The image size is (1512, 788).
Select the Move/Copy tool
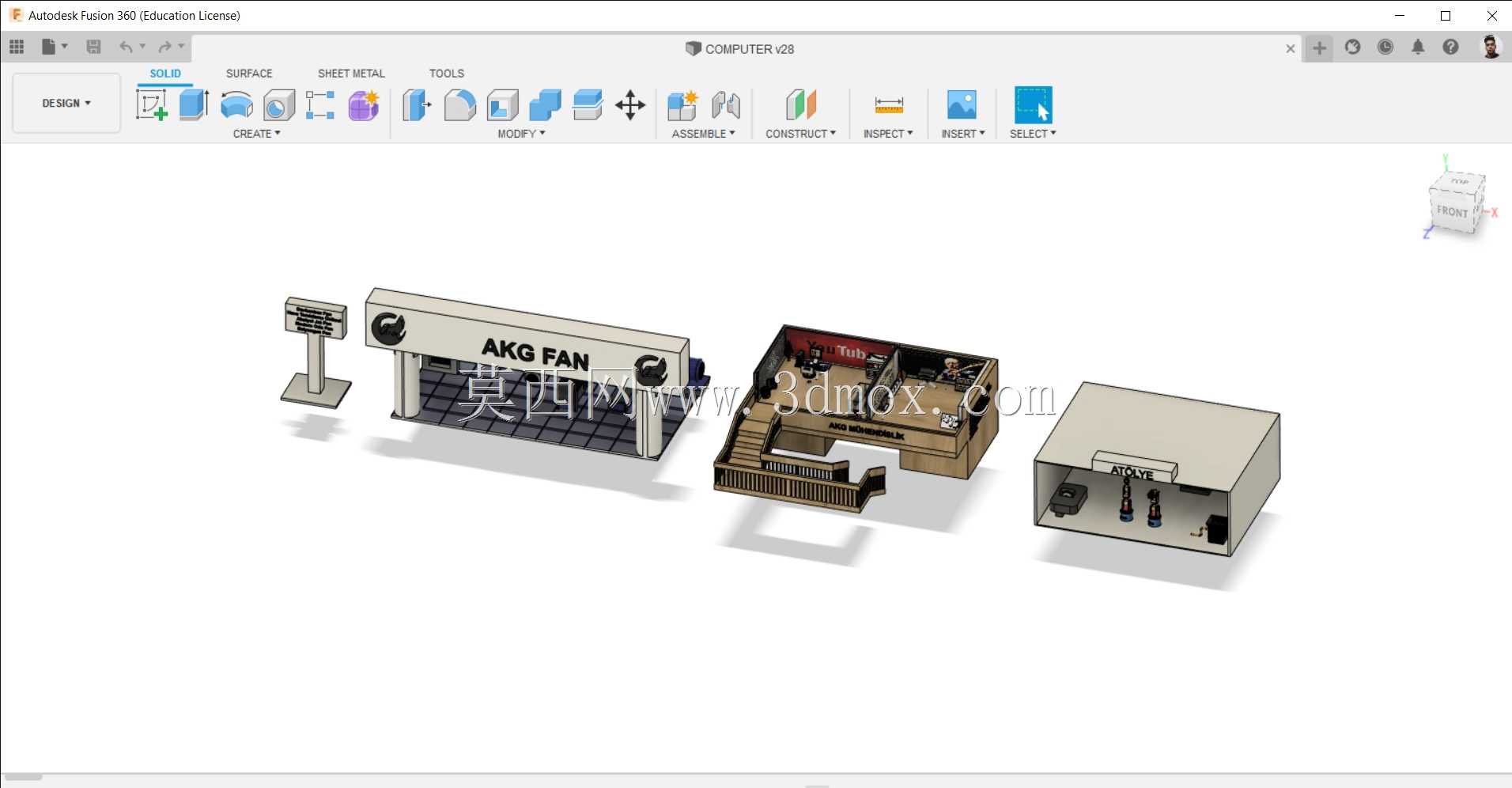click(630, 105)
